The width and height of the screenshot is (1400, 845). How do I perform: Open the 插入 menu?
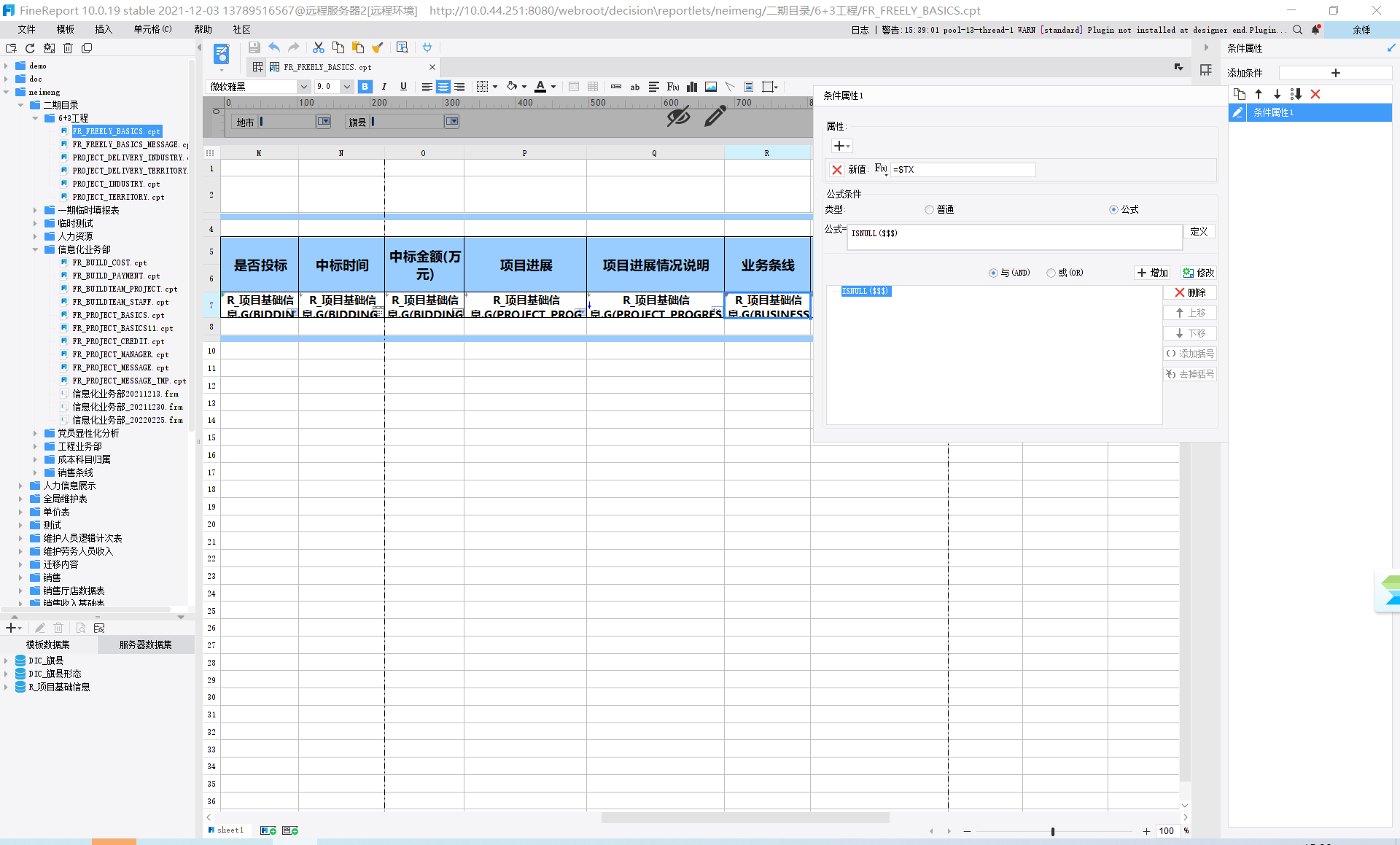pyautogui.click(x=104, y=29)
